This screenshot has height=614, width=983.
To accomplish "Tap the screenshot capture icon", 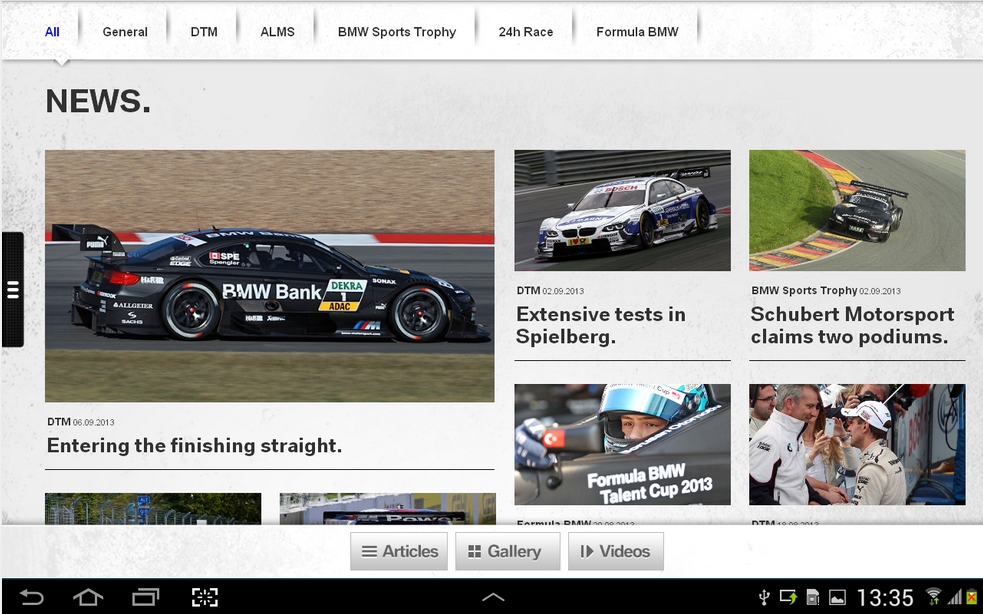I will point(204,597).
